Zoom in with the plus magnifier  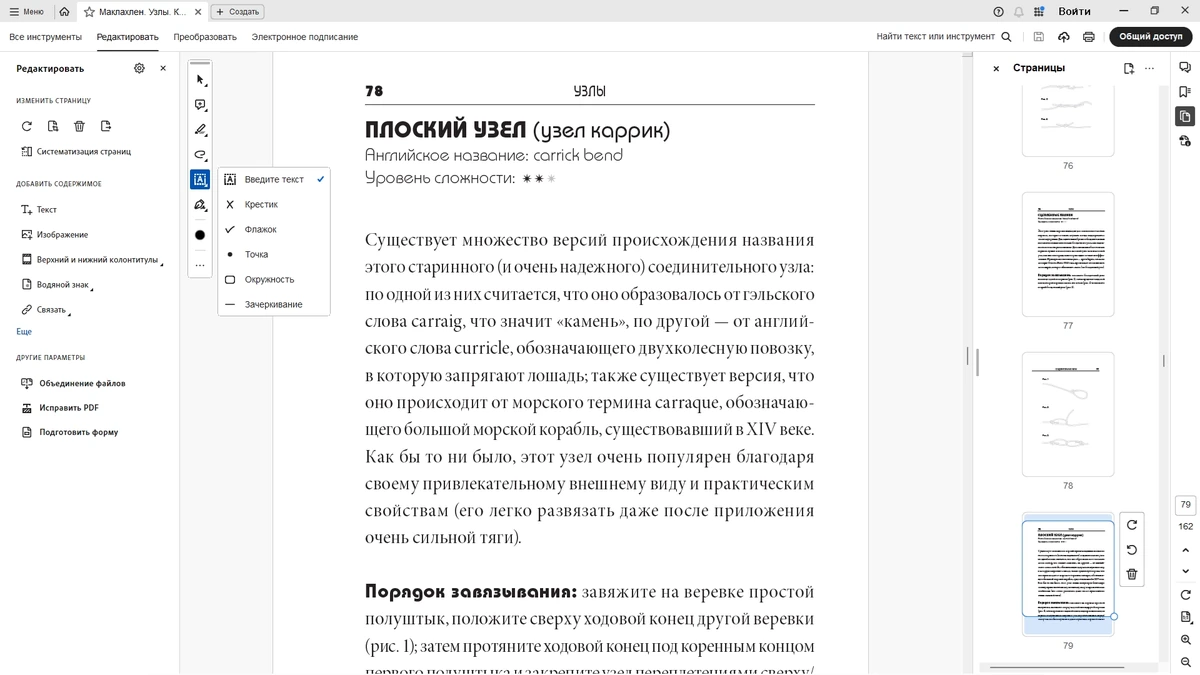click(x=1186, y=640)
